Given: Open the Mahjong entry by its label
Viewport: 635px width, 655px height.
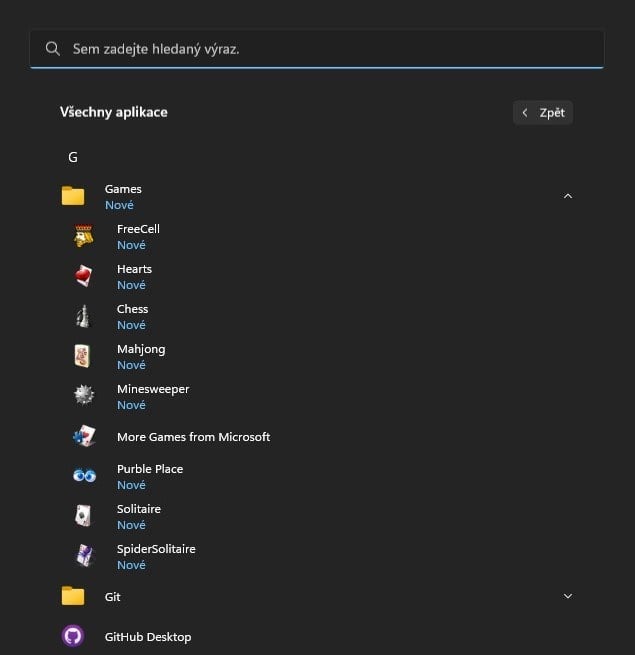Looking at the screenshot, I should (141, 349).
